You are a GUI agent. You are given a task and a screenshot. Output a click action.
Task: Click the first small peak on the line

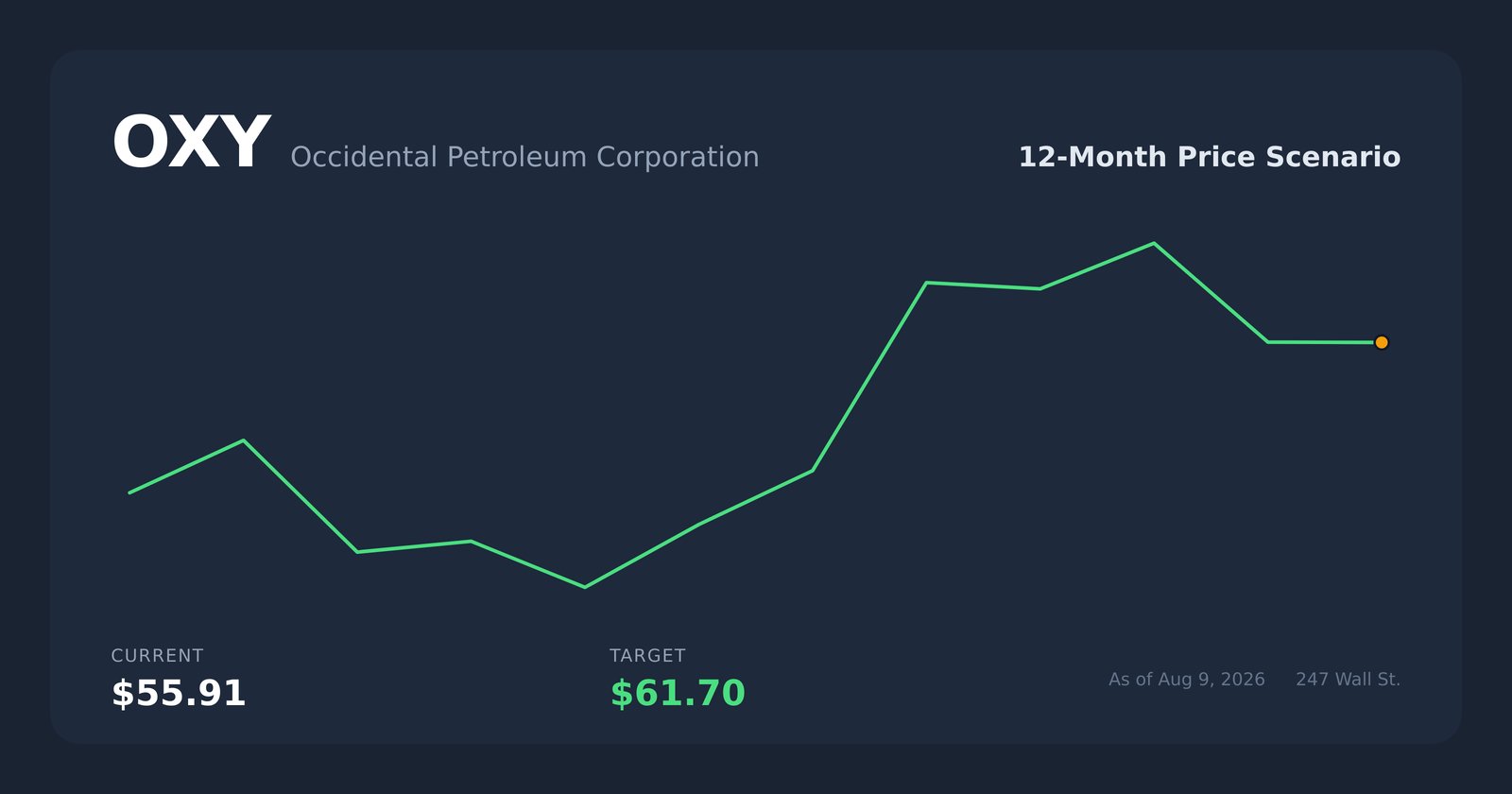point(244,440)
